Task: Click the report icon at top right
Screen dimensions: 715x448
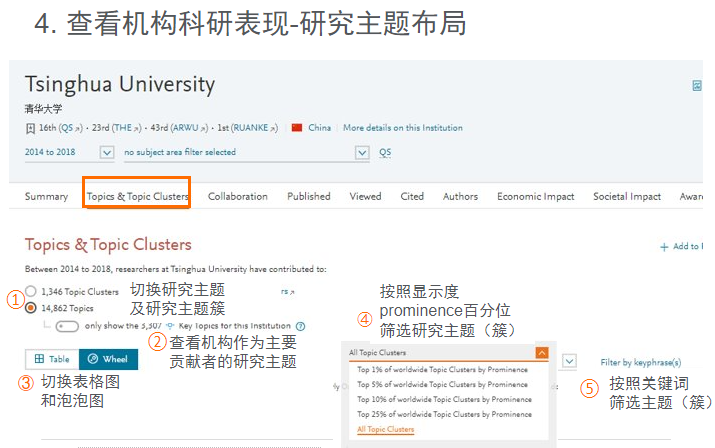Action: [697, 85]
